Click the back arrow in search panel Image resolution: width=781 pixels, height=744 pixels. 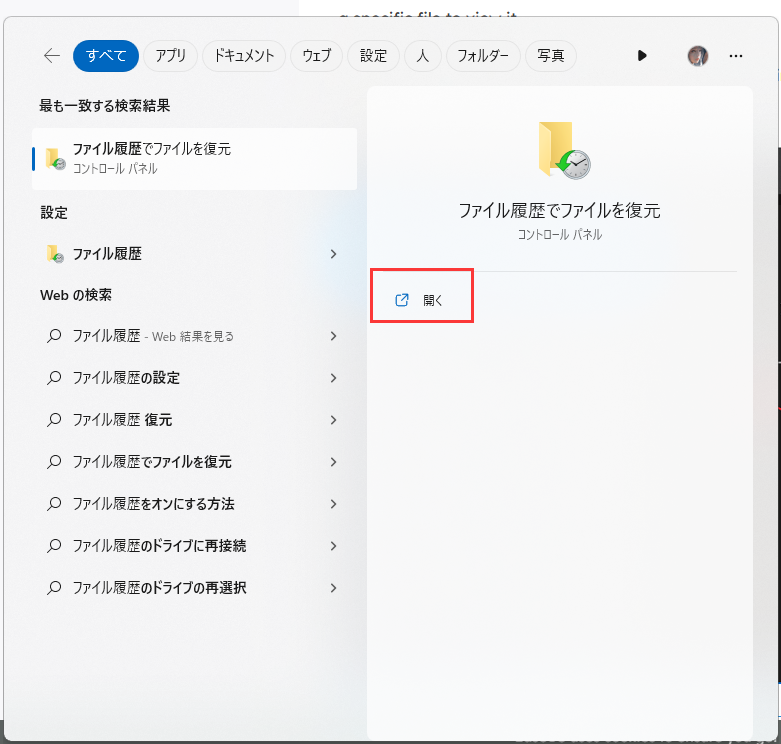tap(52, 56)
